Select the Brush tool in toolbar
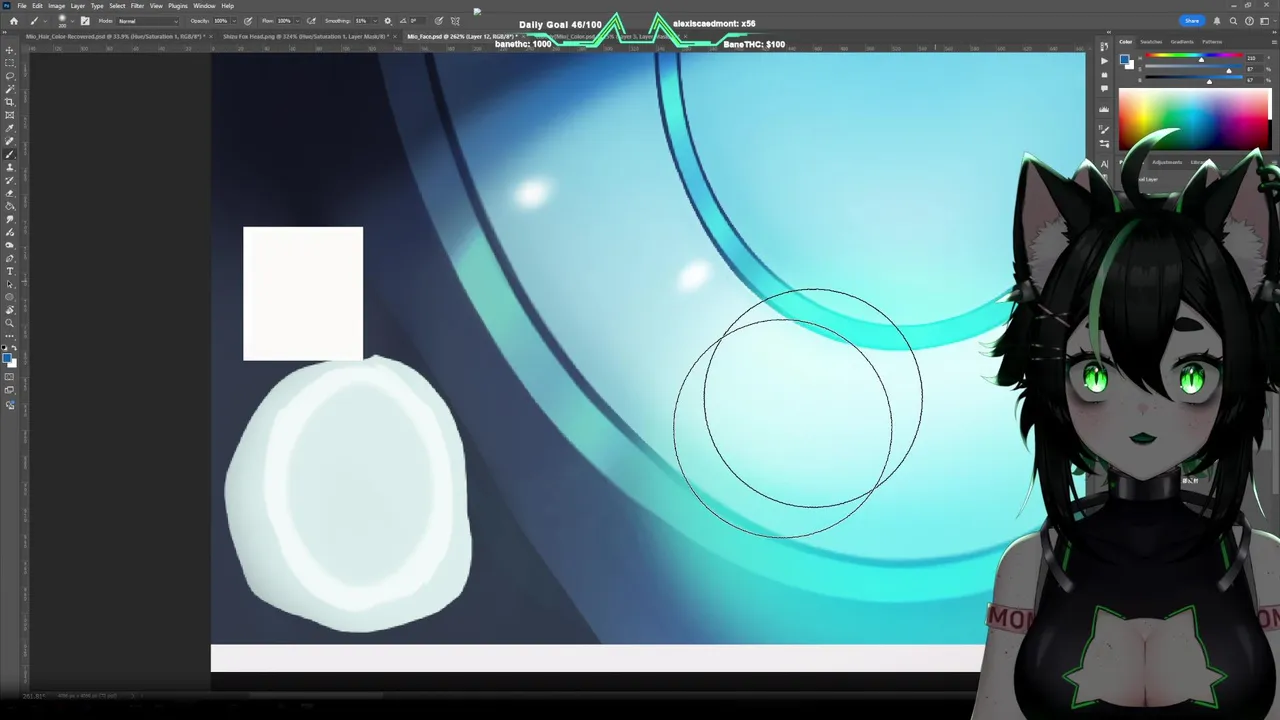 (10, 154)
